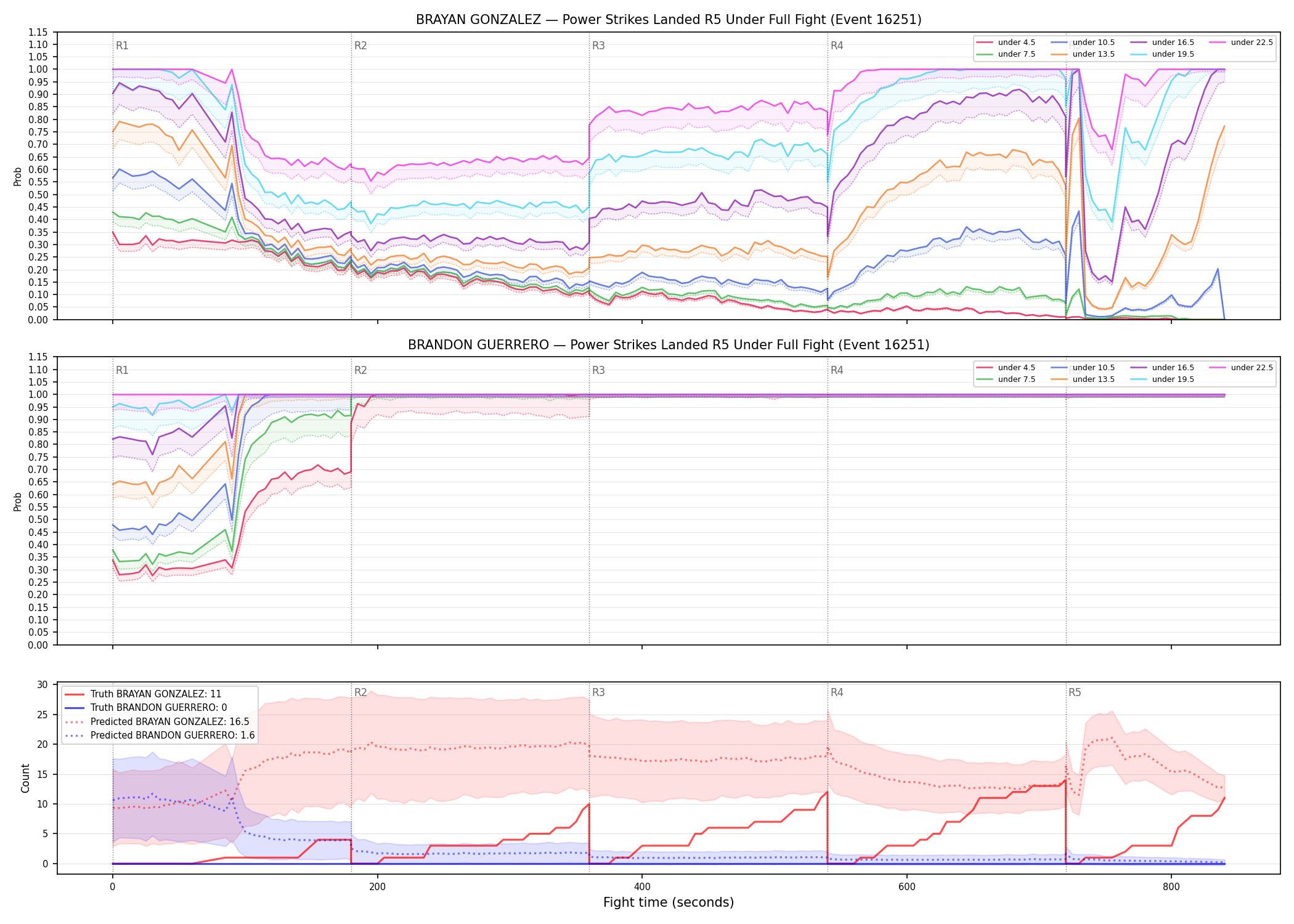Click R1 round marker in middle chart
Image resolution: width=1294 pixels, height=924 pixels.
tap(122, 370)
